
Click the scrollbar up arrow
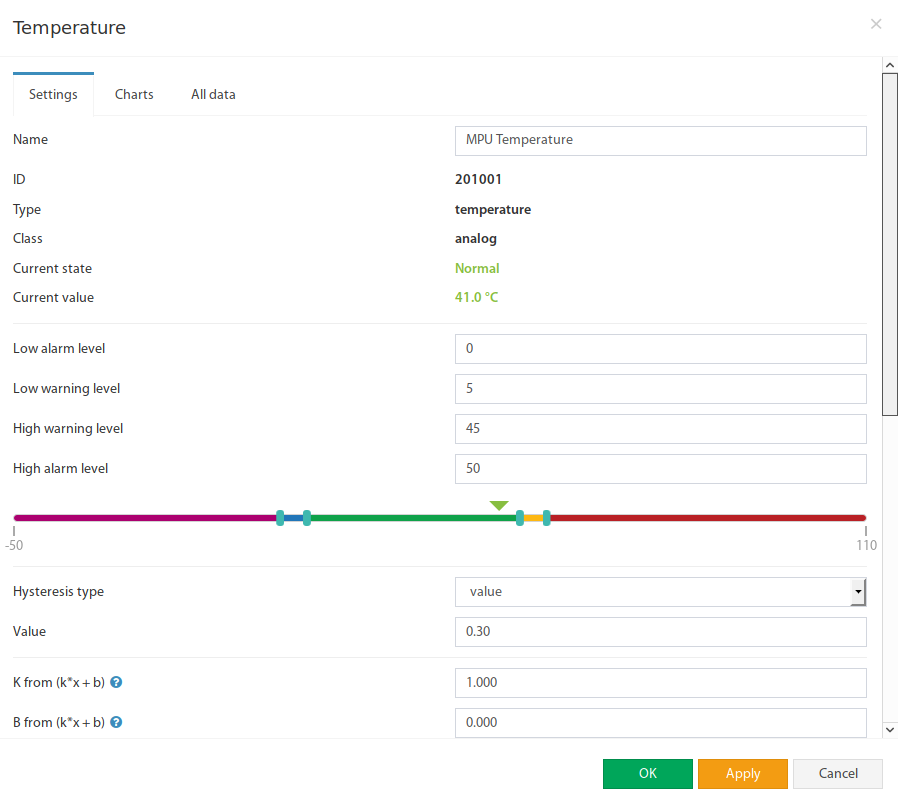[889, 65]
